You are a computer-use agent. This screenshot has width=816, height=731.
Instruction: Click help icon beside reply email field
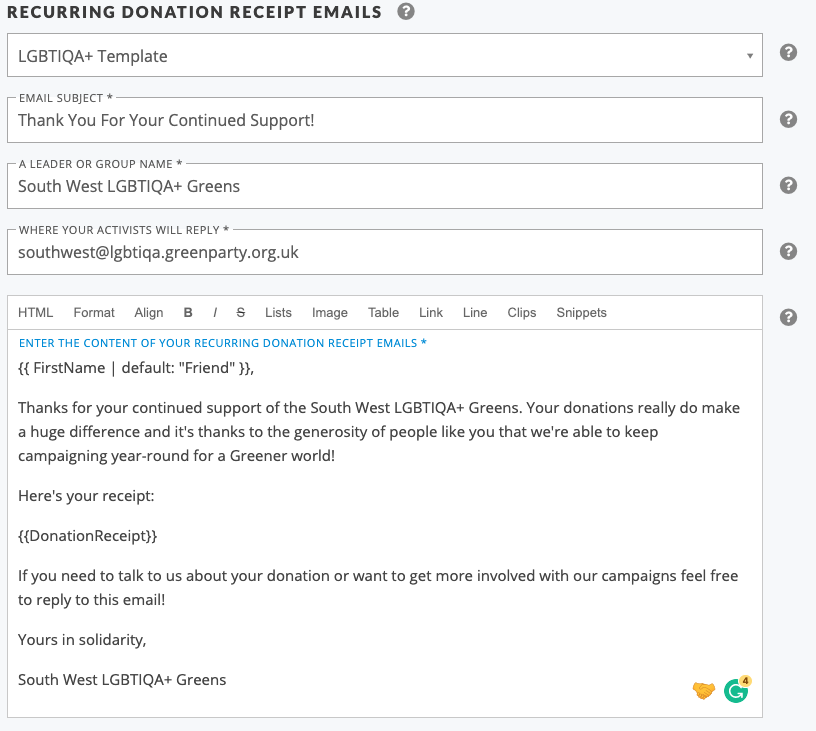788,251
